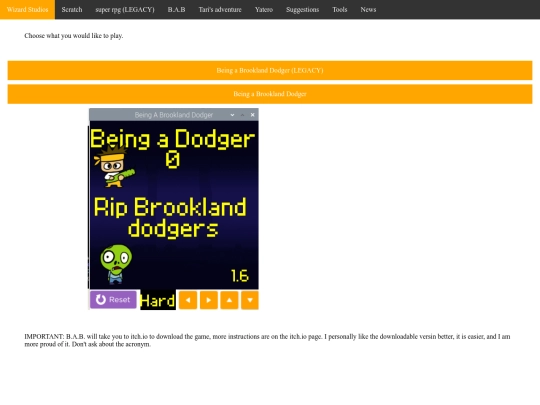Click the chevron-down icon in game title bar
540x405 pixels.
[232, 115]
